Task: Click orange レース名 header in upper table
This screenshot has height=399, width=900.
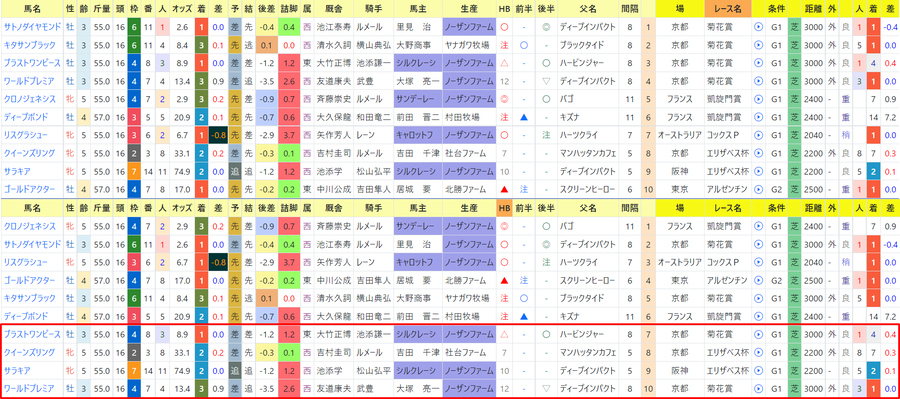Action: 728,9
